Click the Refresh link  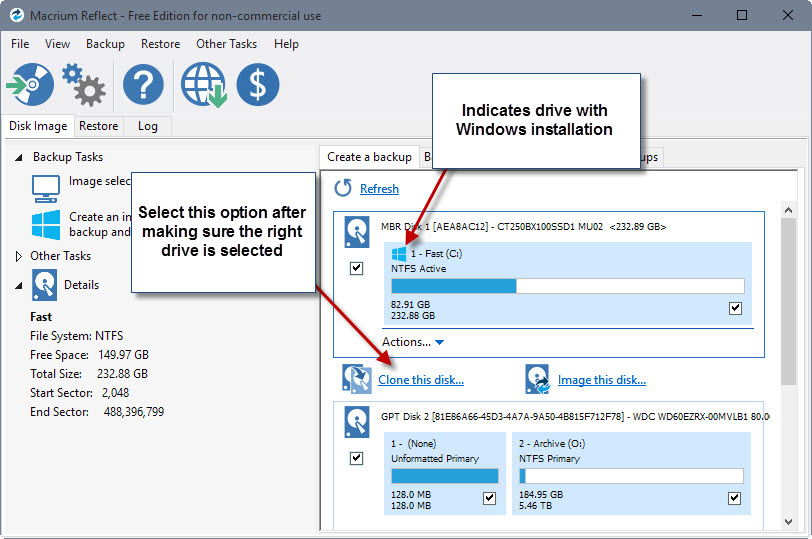379,188
